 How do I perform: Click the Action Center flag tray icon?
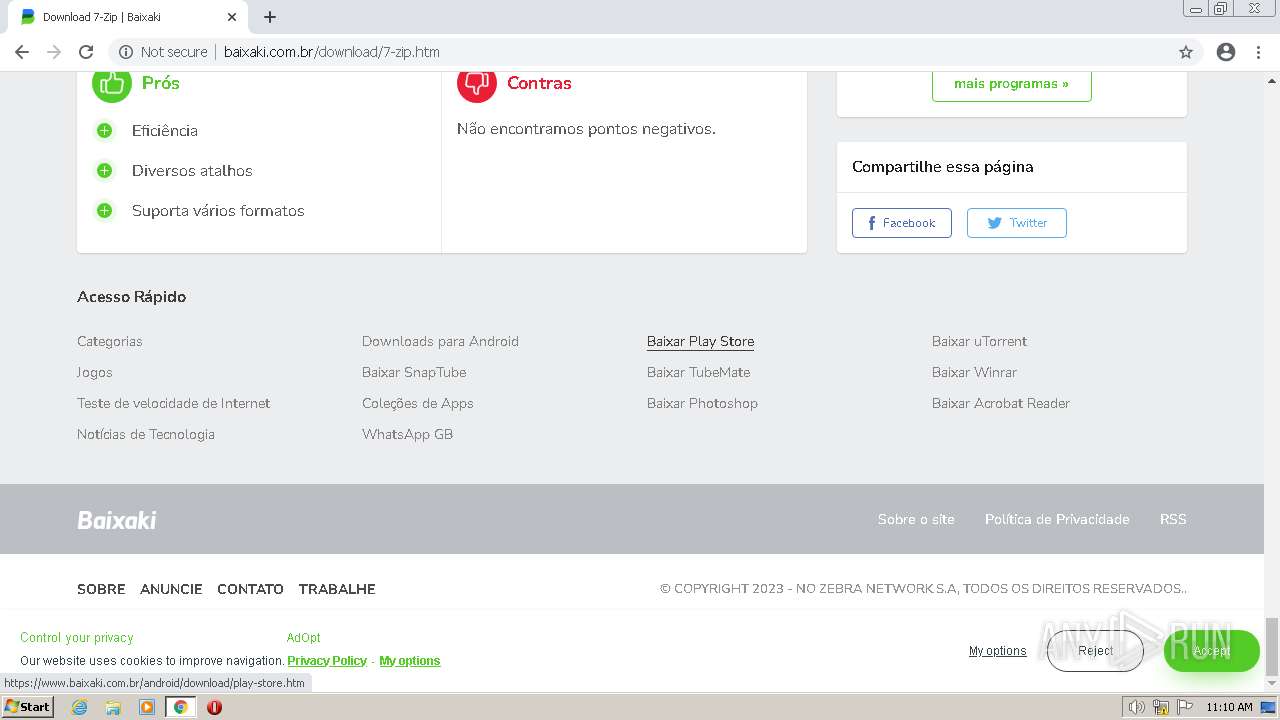1185,707
